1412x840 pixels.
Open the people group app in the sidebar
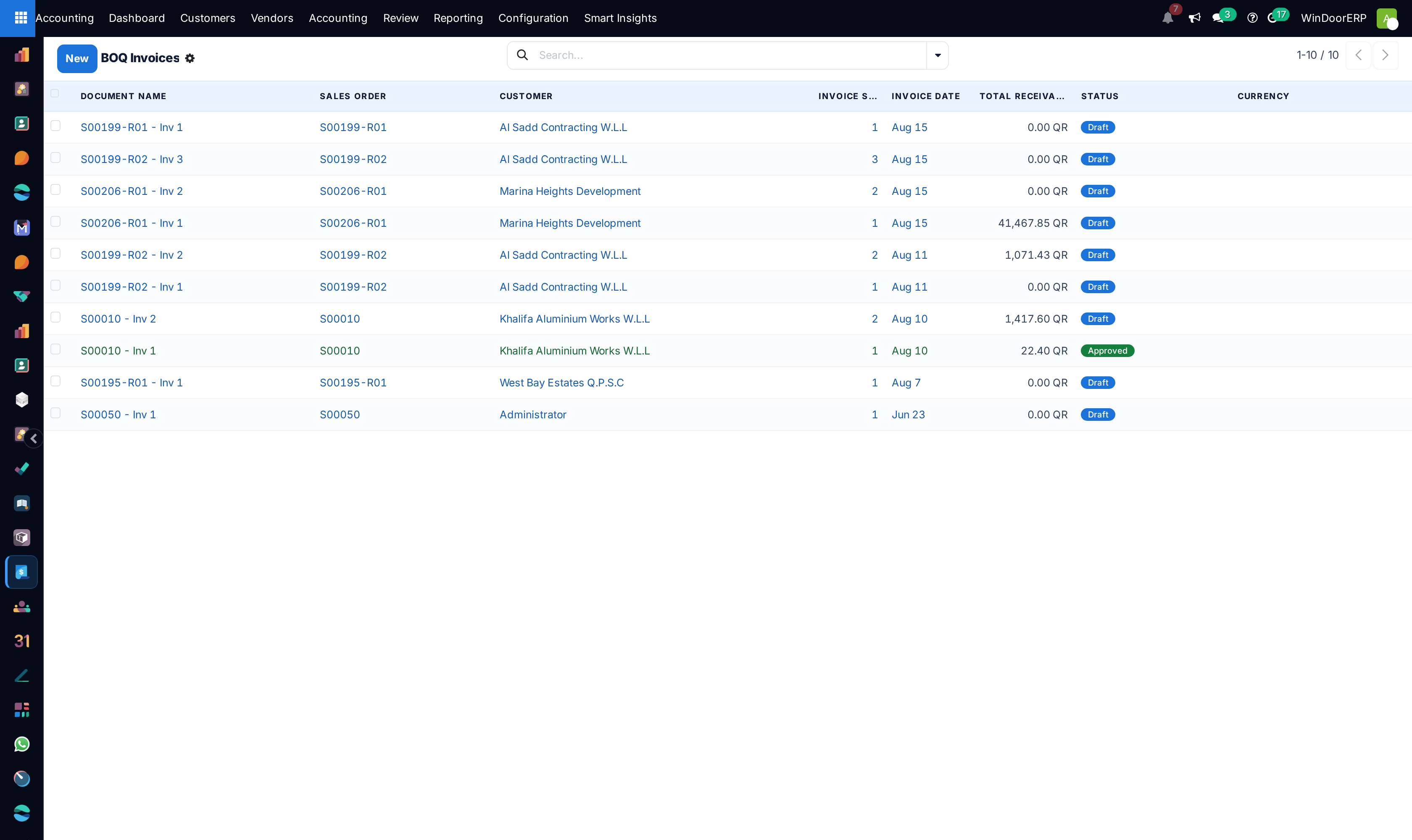(x=21, y=607)
